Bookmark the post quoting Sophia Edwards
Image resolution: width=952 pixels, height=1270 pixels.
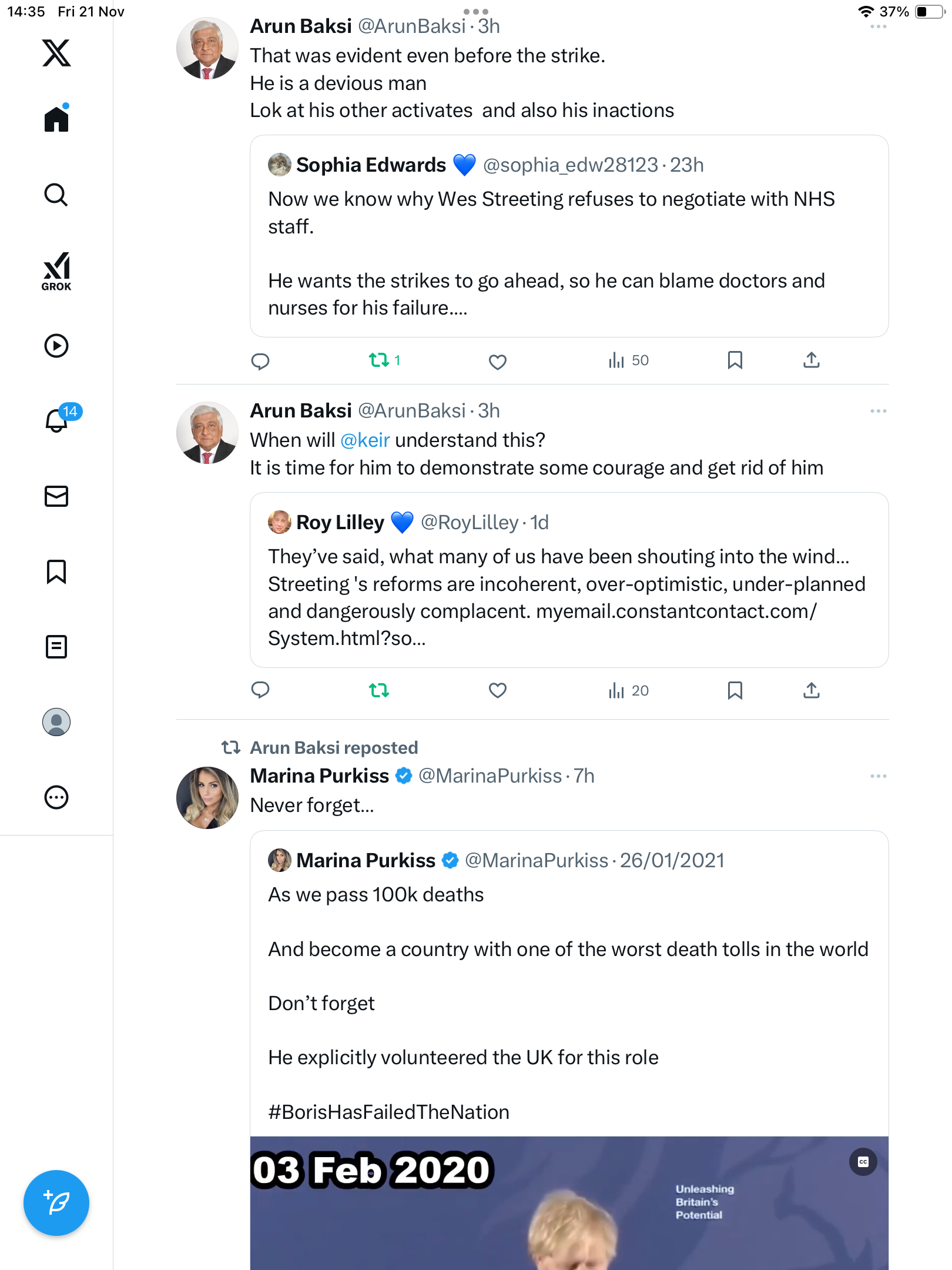tap(735, 360)
